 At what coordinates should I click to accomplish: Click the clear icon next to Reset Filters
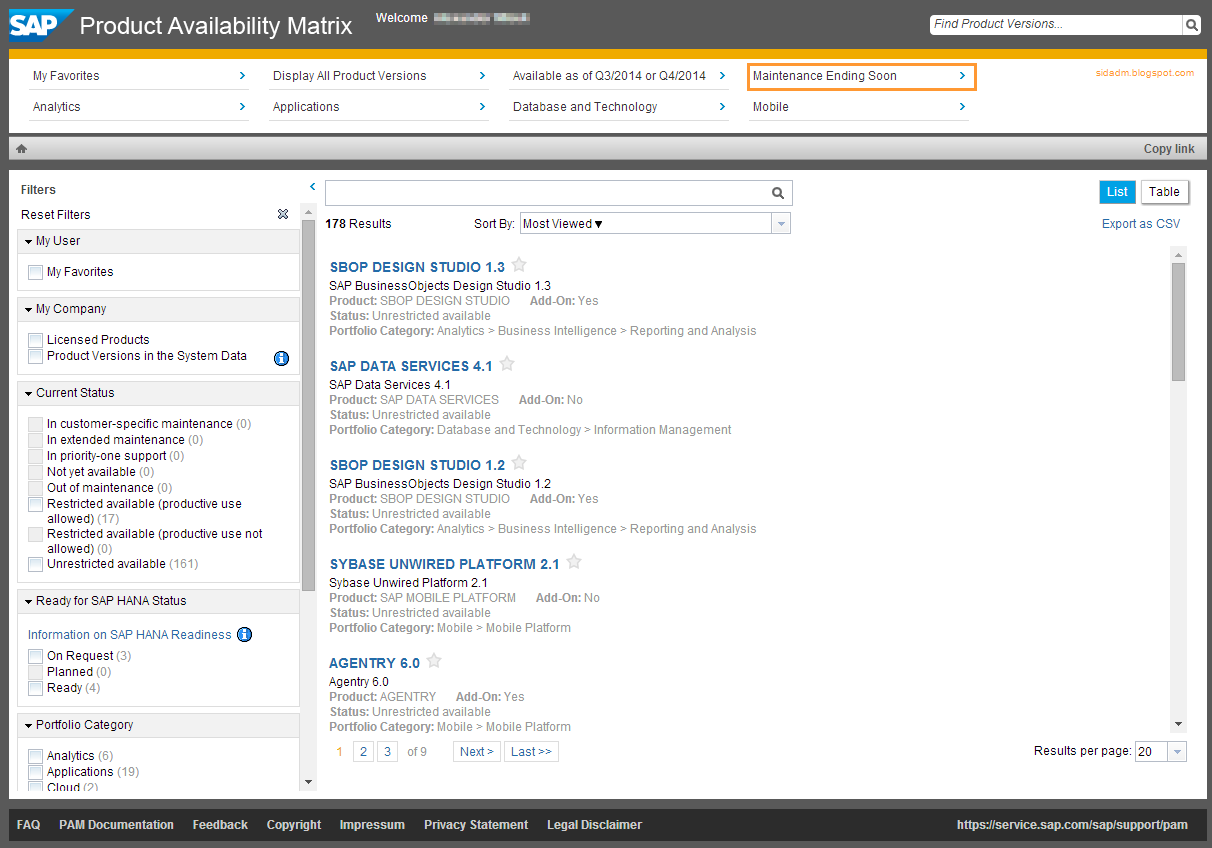283,214
